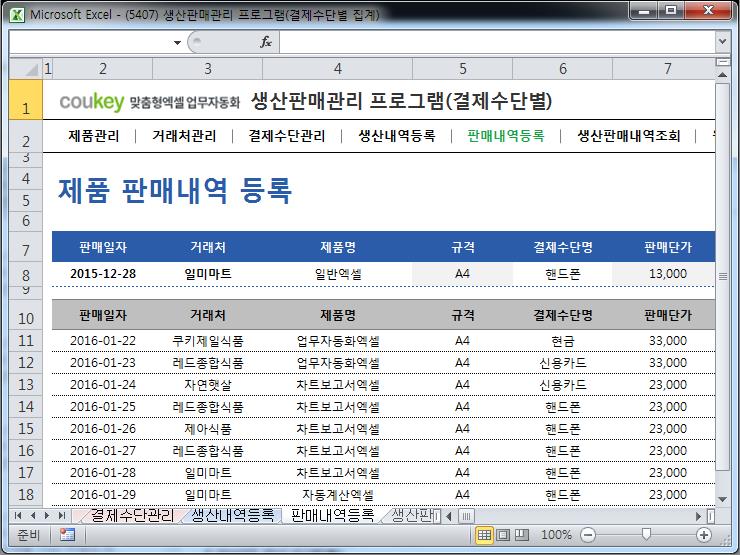
Task: Click the zoom in plus button
Action: click(x=704, y=535)
